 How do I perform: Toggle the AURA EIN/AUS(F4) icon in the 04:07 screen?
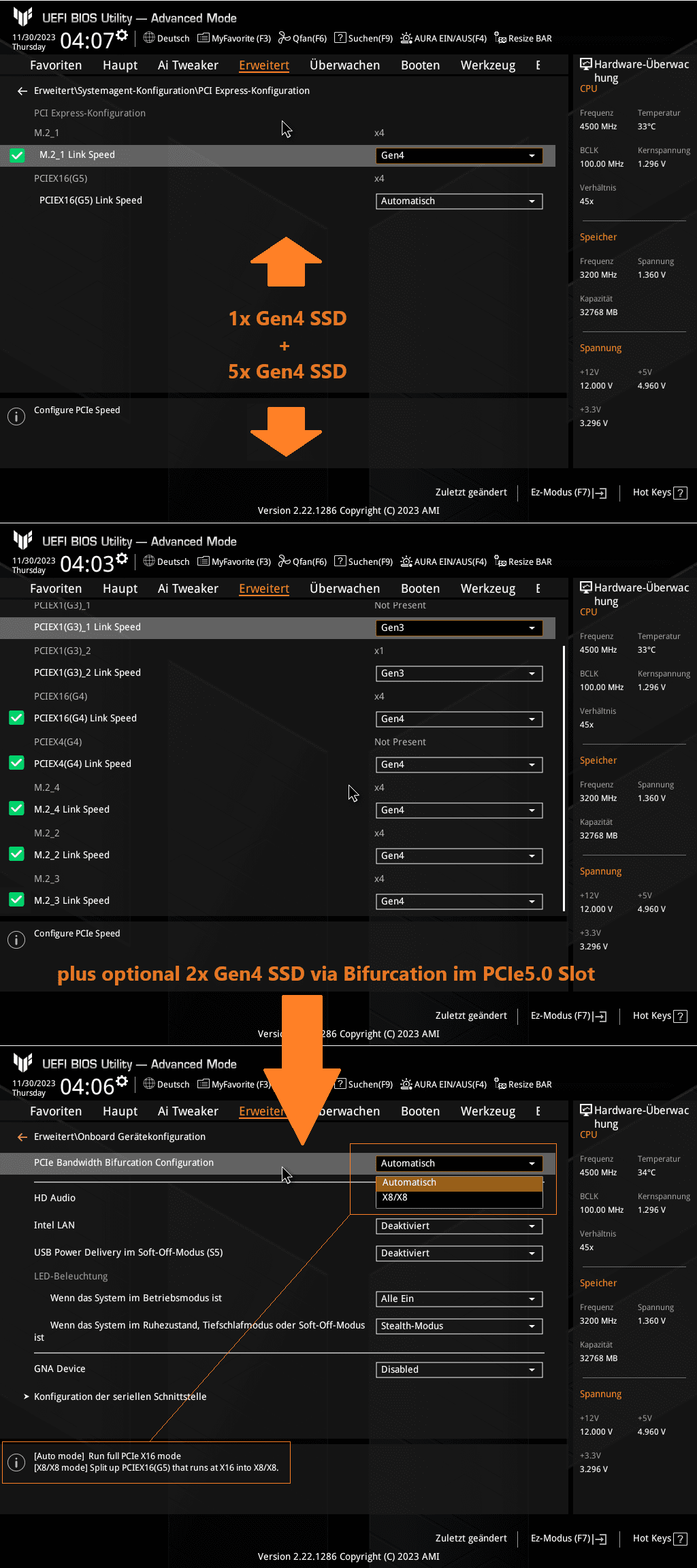point(406,38)
